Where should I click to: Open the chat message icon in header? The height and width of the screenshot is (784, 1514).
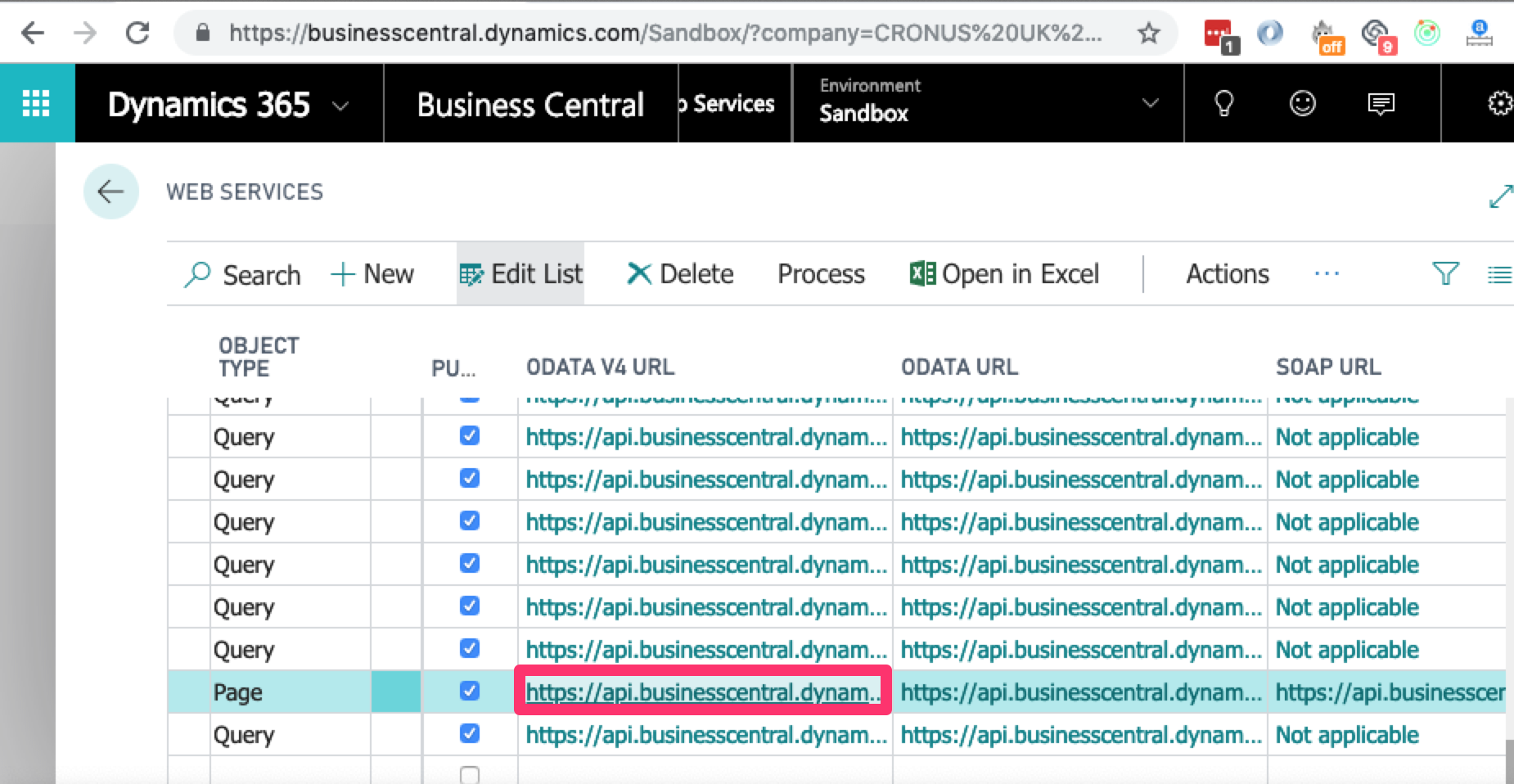coord(1381,104)
